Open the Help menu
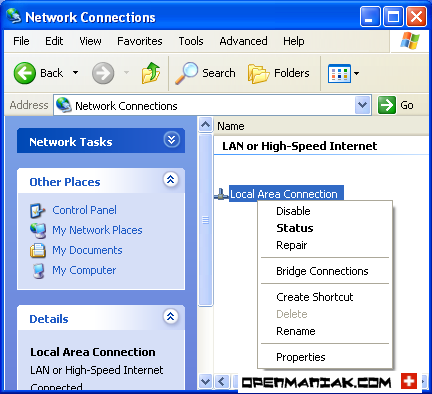The image size is (432, 394). click(x=294, y=41)
